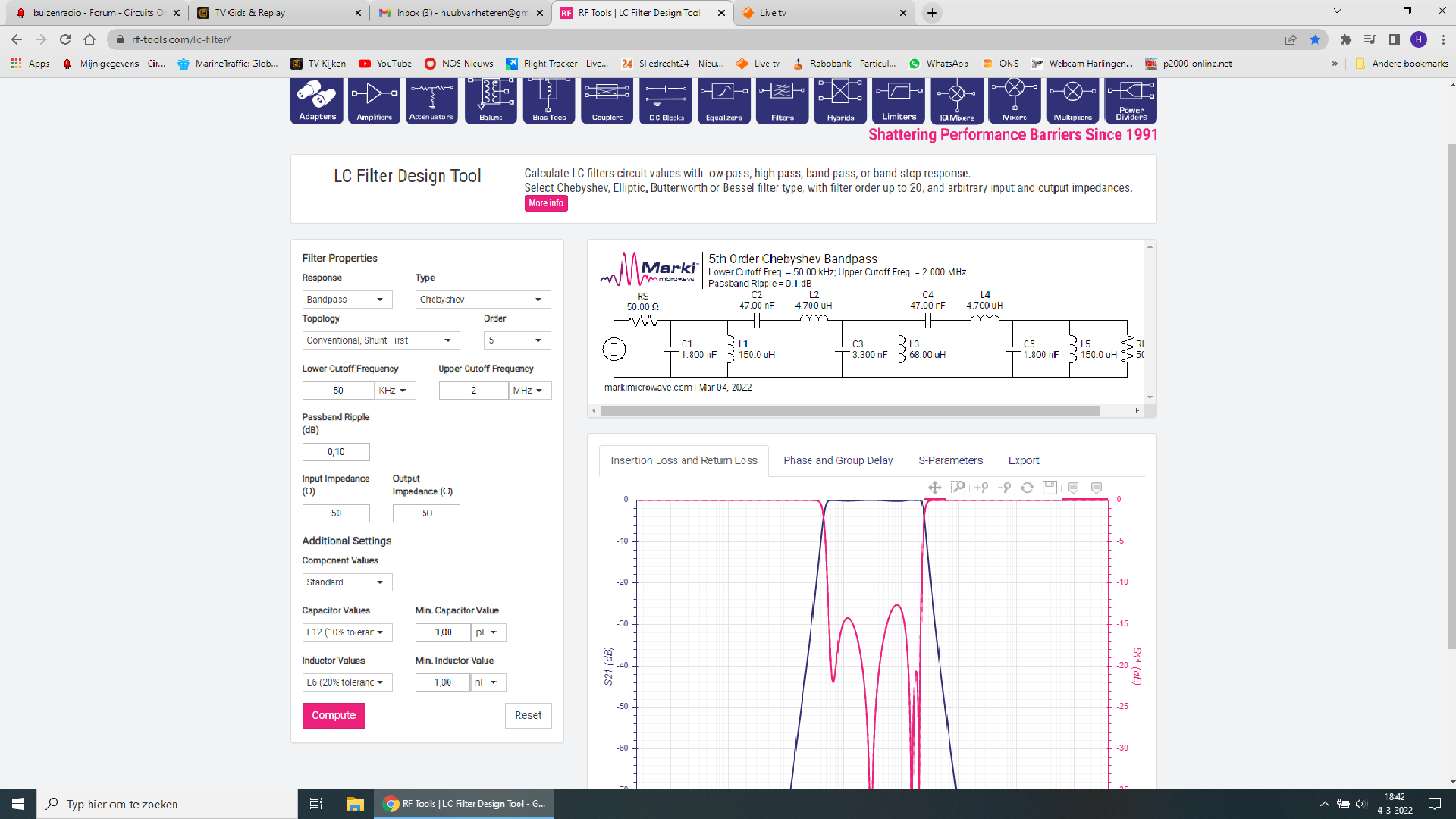Open the Amplifiers product category icon

[374, 101]
